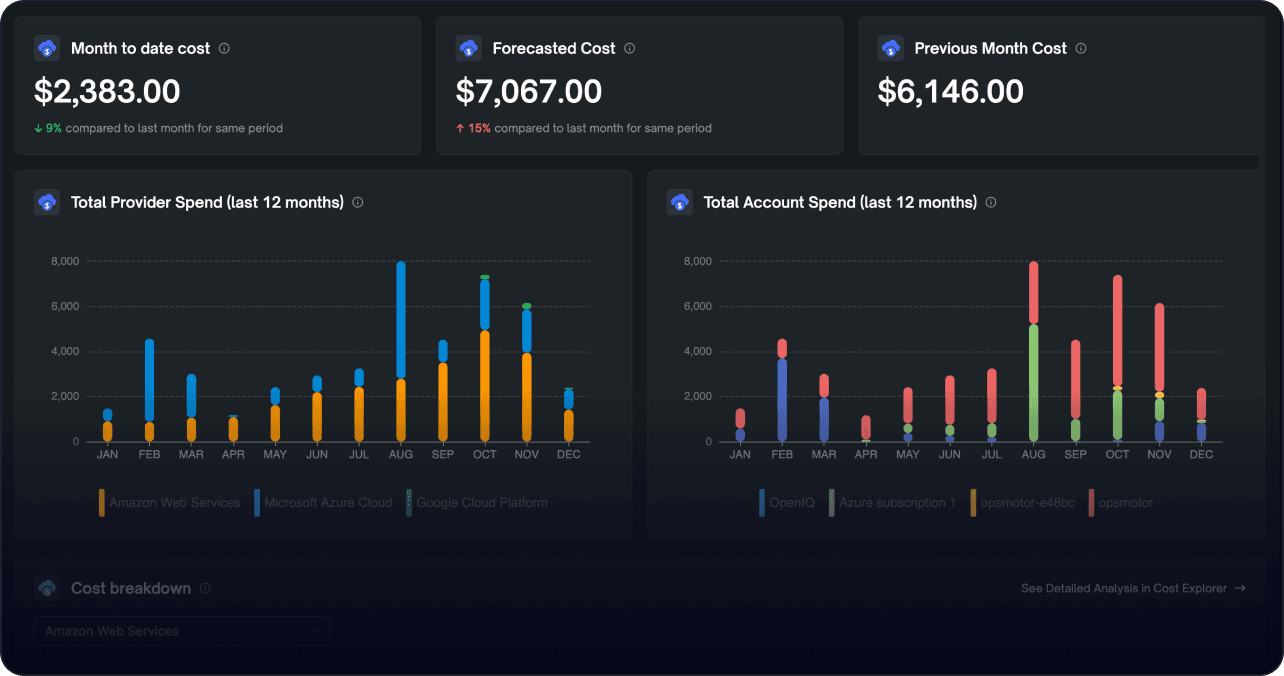Image resolution: width=1284 pixels, height=676 pixels.
Task: Click "Total Account Spend (last 12 months)" heading
Action: tap(840, 202)
